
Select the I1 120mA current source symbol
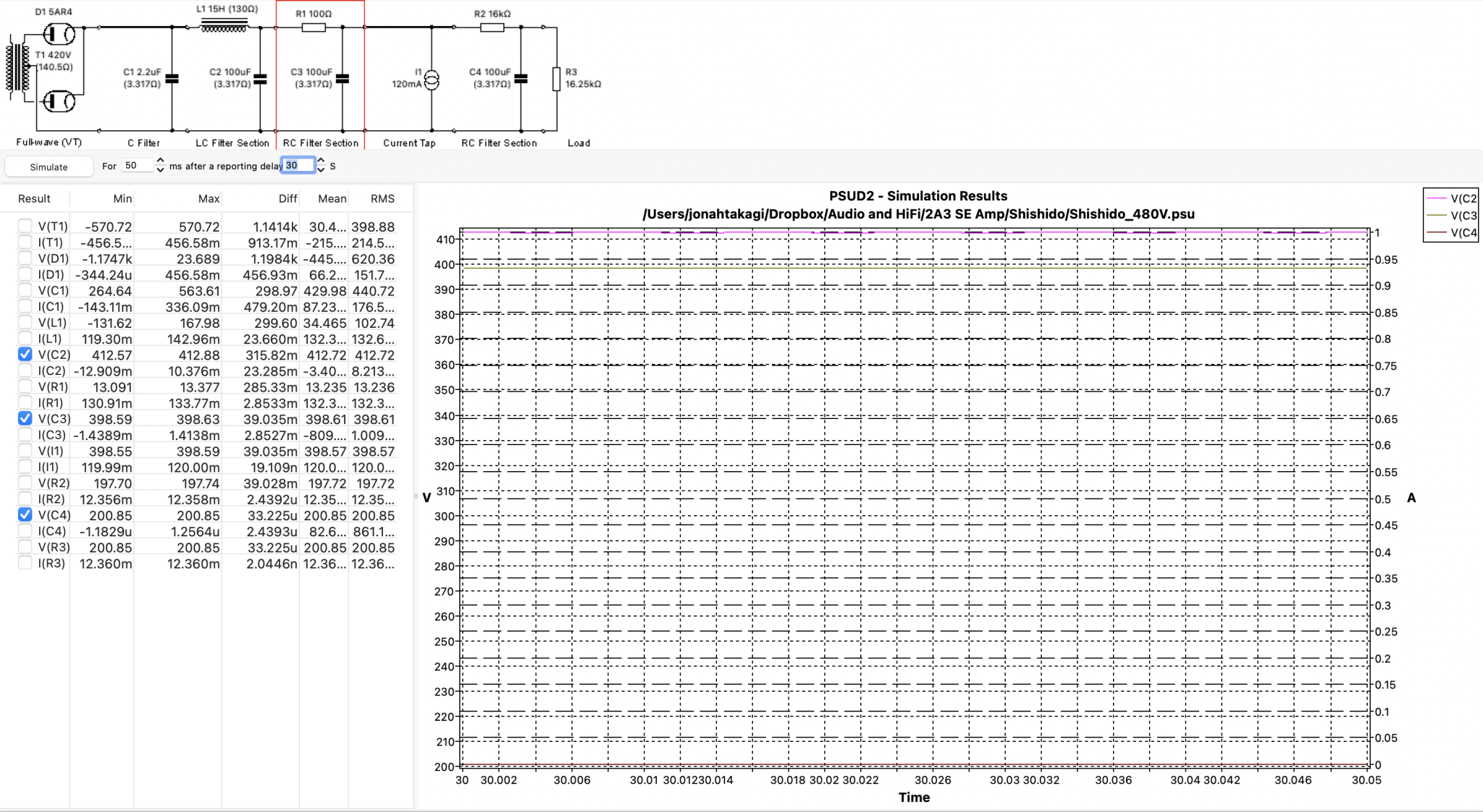click(432, 79)
